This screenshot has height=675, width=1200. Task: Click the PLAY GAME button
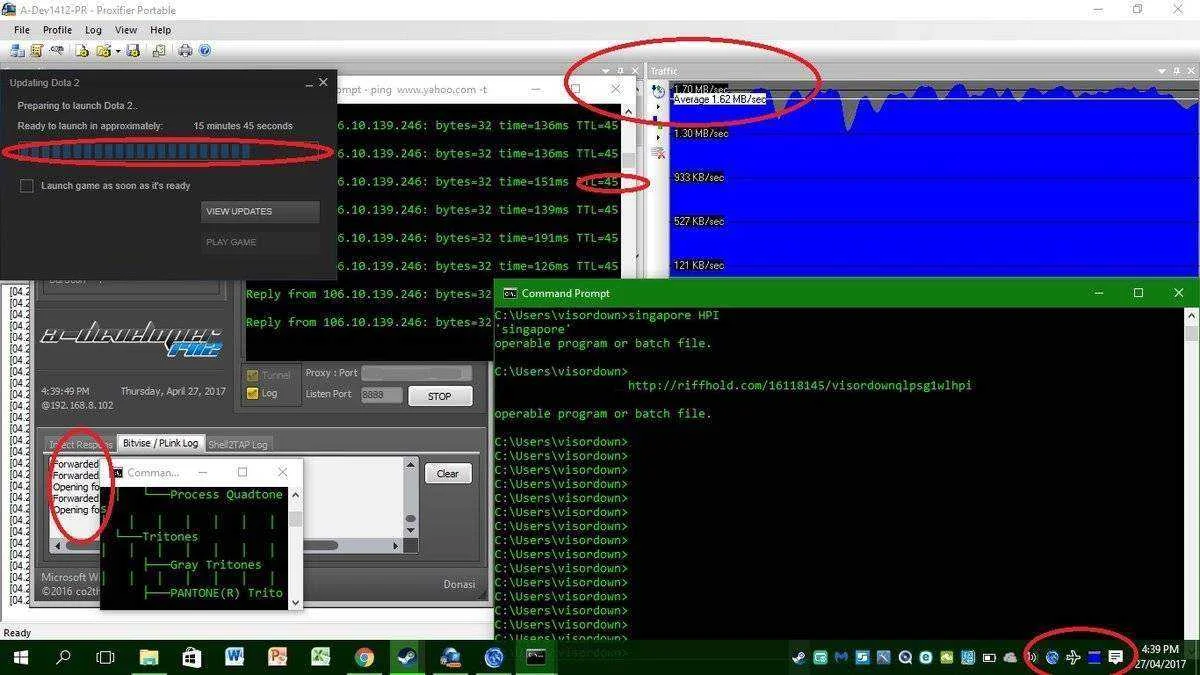click(260, 242)
